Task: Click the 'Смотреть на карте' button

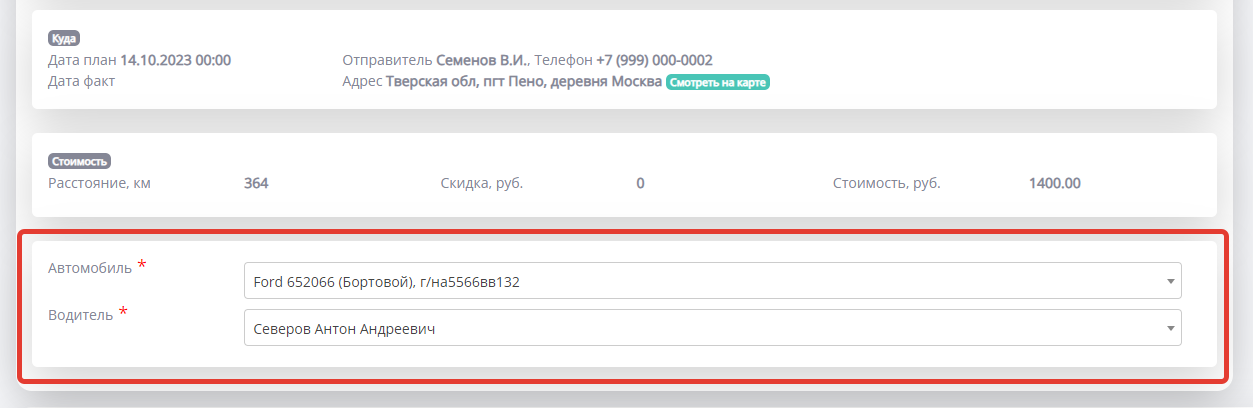Action: (x=717, y=82)
